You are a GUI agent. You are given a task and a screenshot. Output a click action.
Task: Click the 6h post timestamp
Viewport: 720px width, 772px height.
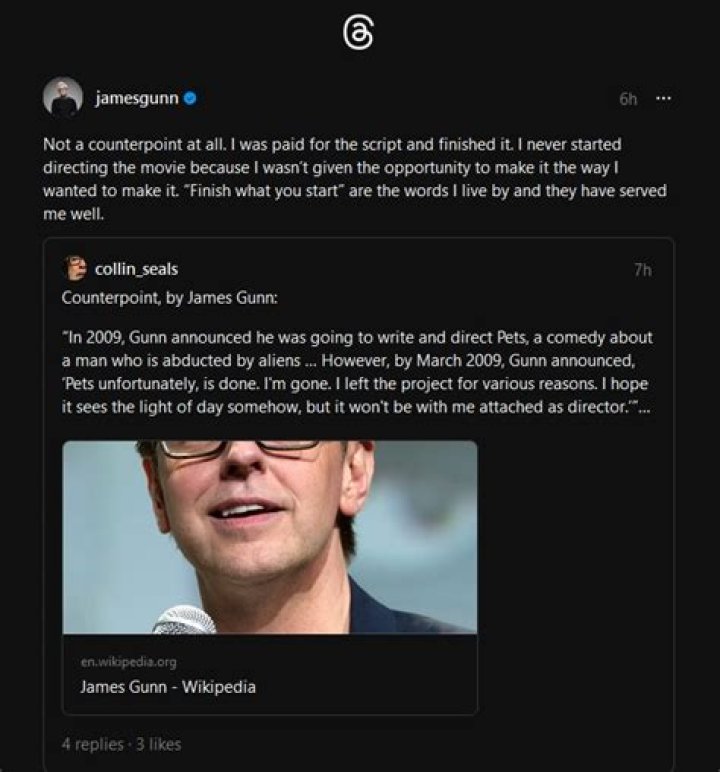point(628,98)
